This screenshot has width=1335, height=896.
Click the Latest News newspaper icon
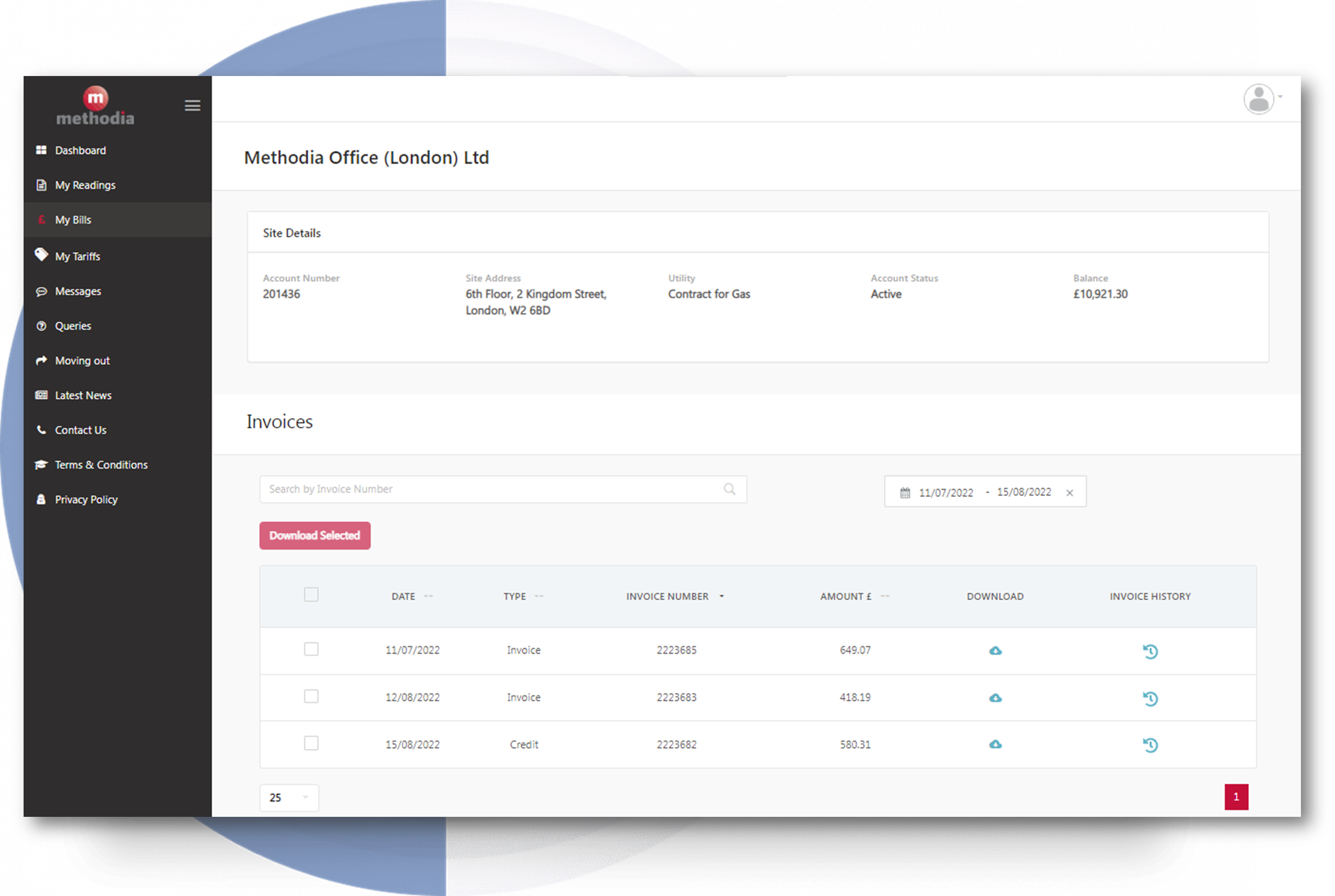click(x=41, y=395)
